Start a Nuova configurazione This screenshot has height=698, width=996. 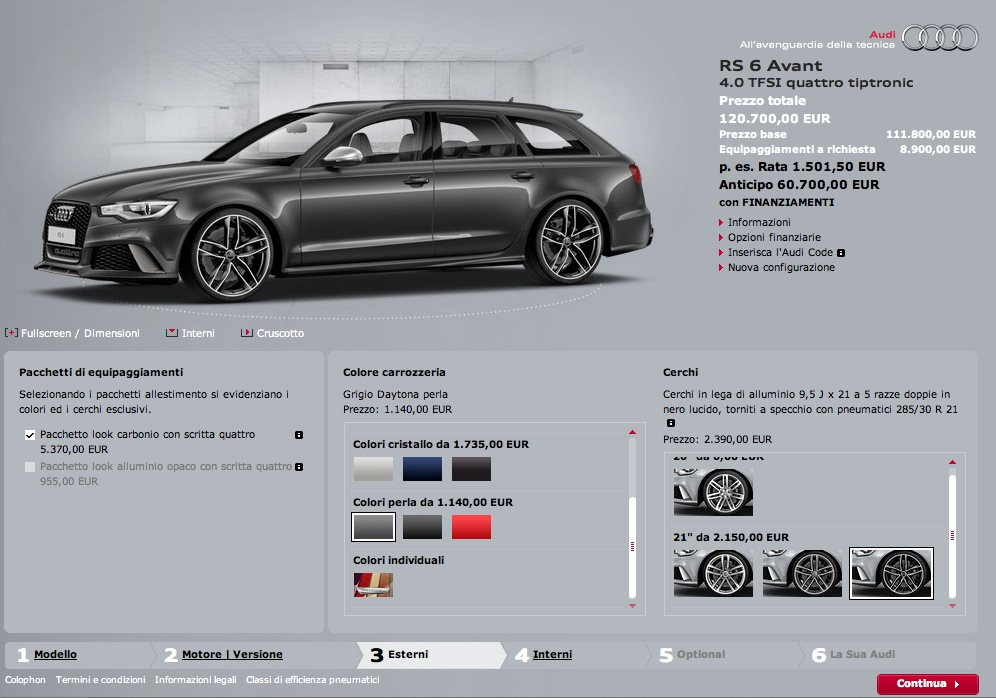781,267
